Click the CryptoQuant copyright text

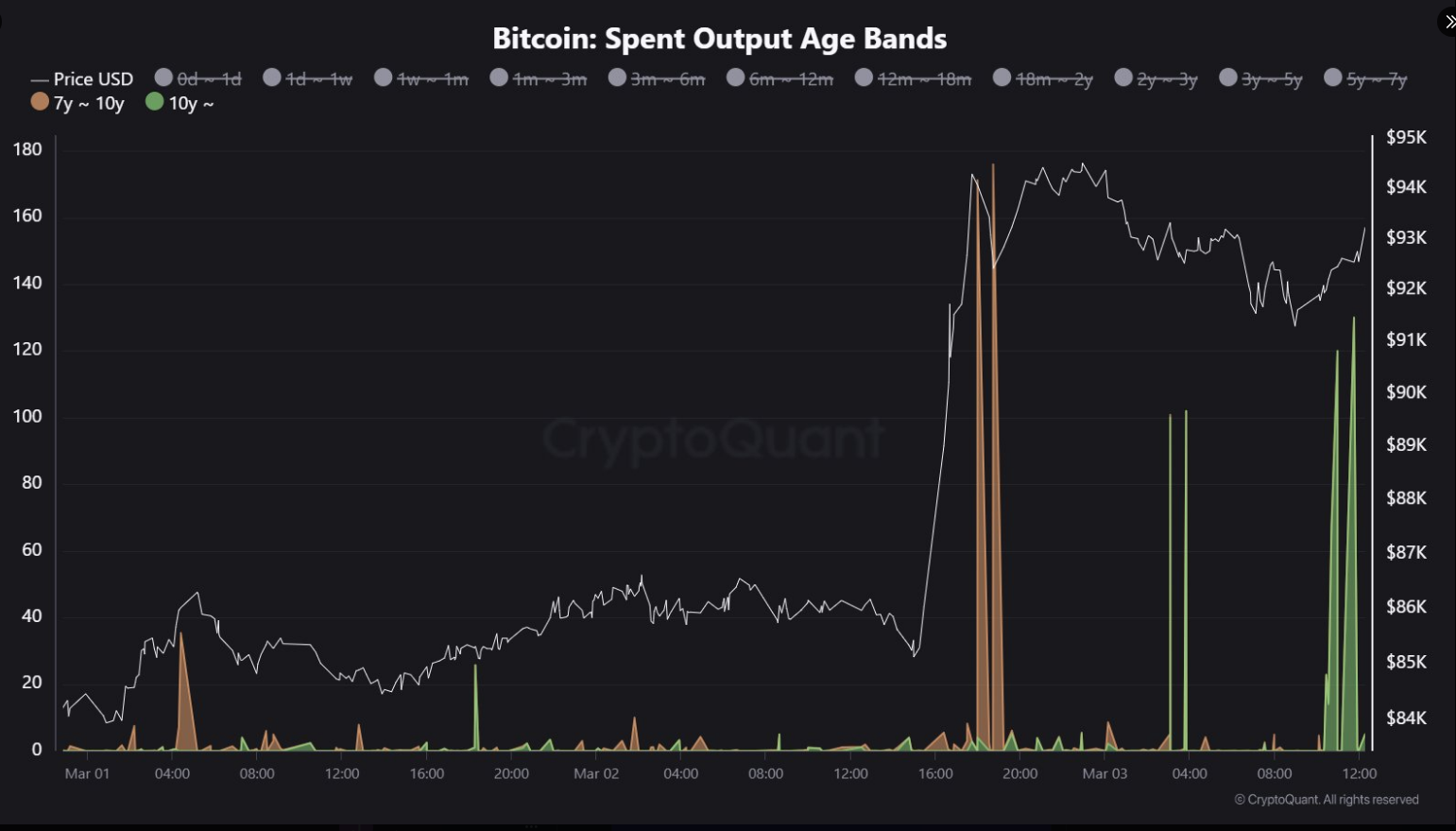point(1327,800)
